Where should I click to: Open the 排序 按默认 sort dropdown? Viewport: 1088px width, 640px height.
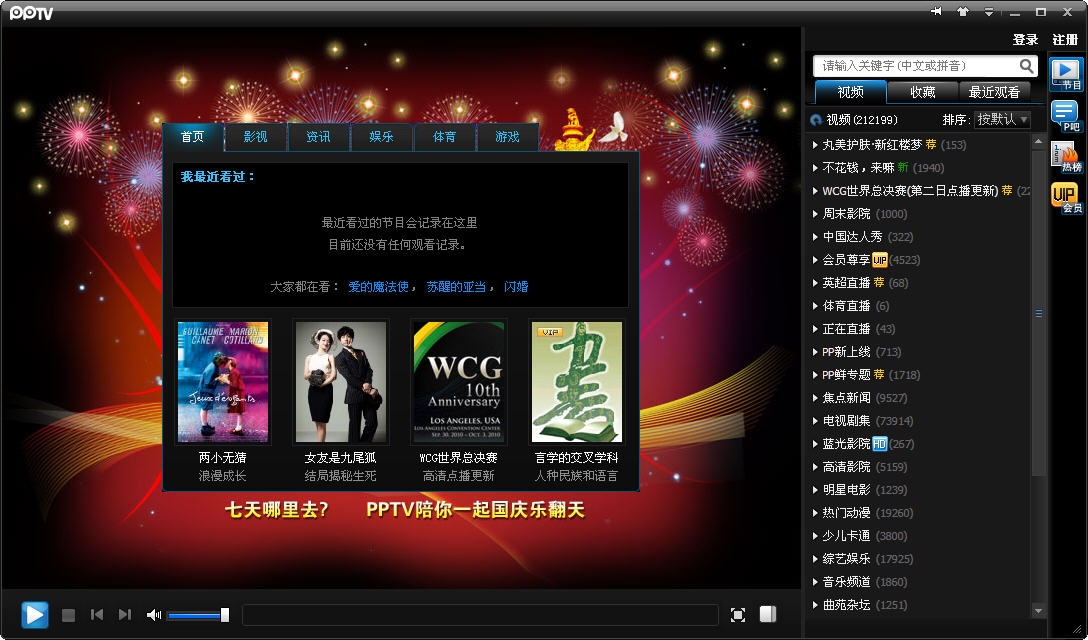[1002, 119]
